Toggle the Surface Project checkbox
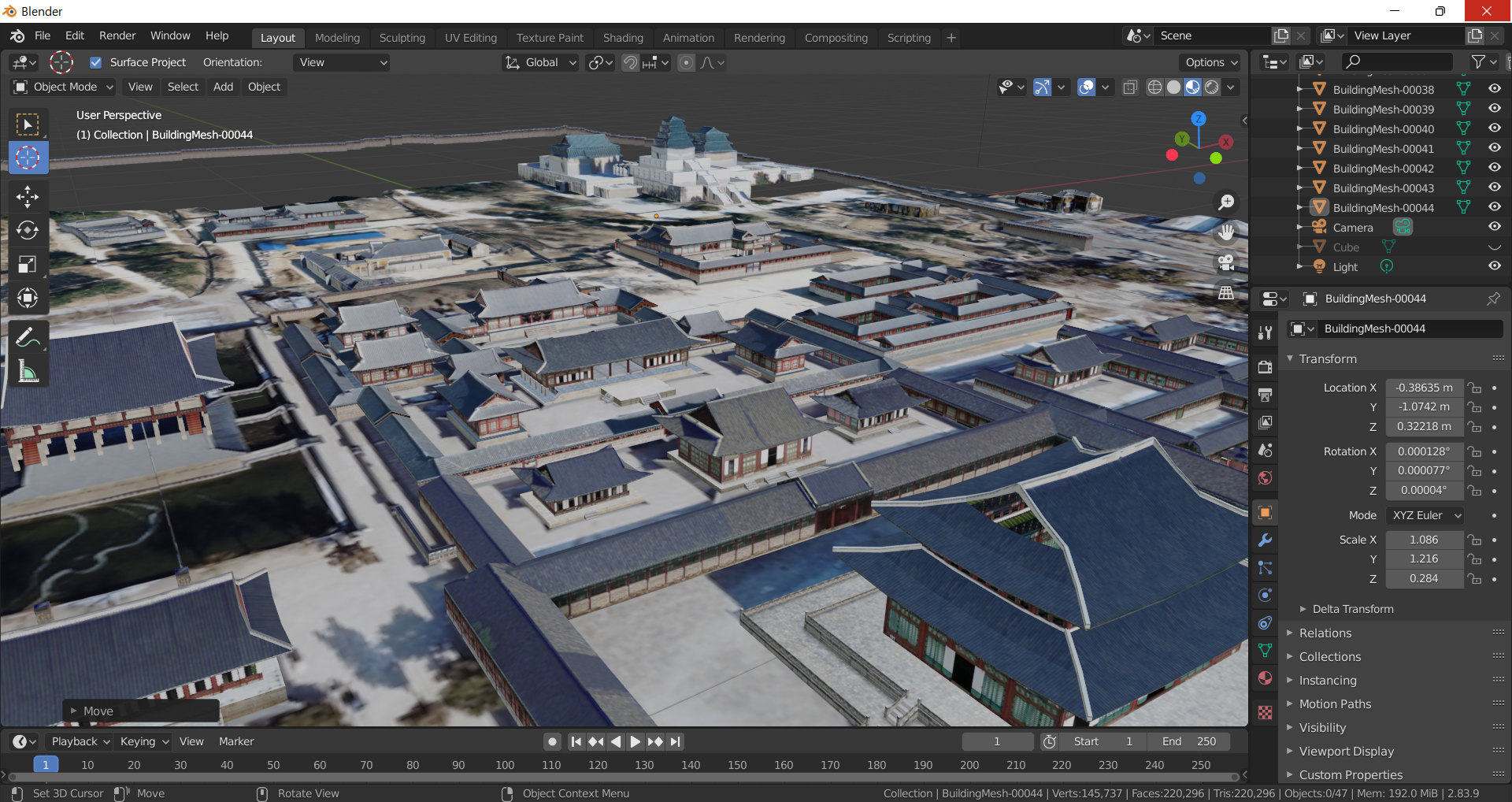 (96, 62)
